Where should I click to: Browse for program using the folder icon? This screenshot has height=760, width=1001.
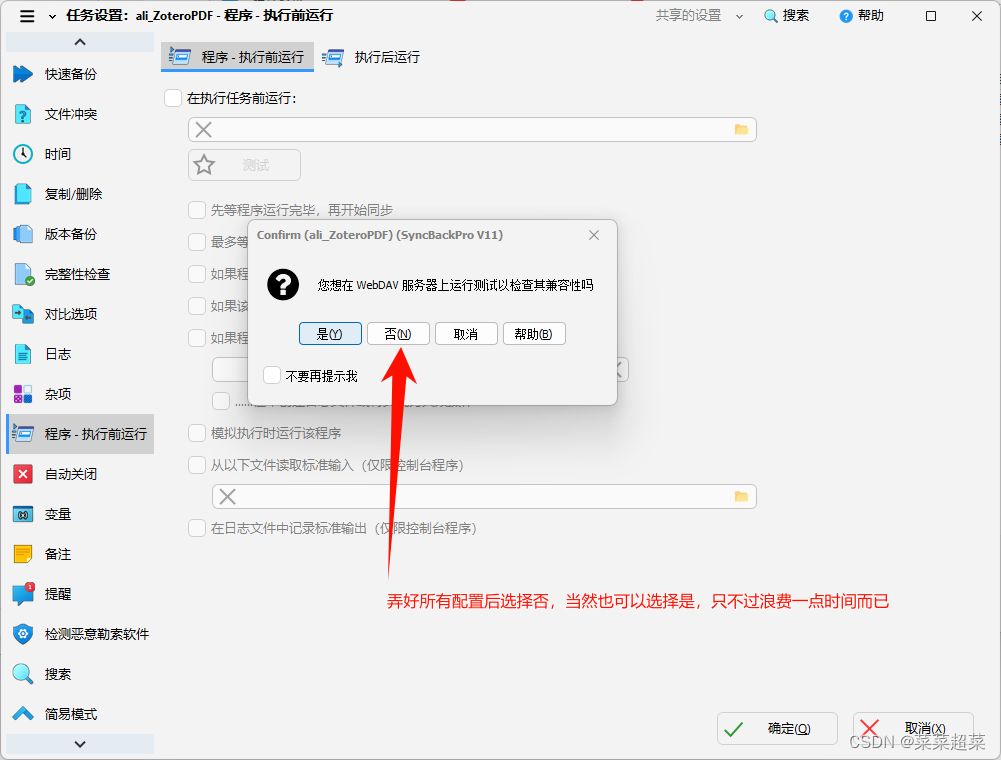click(x=741, y=130)
